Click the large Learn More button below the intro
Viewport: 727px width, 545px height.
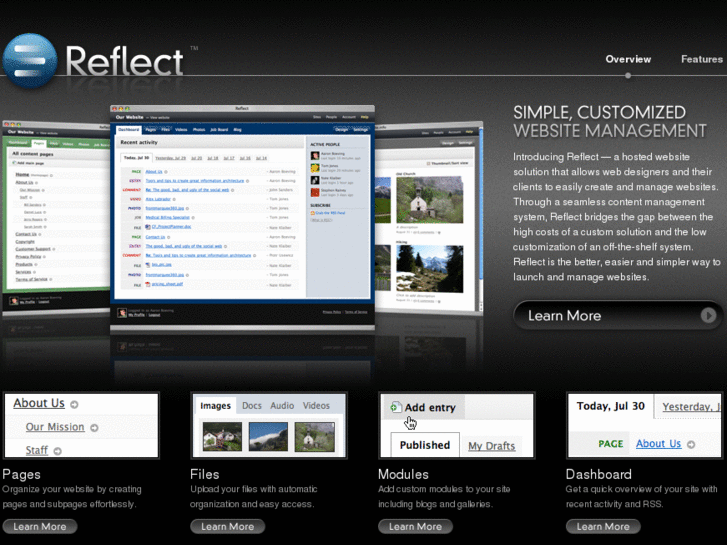coord(618,315)
